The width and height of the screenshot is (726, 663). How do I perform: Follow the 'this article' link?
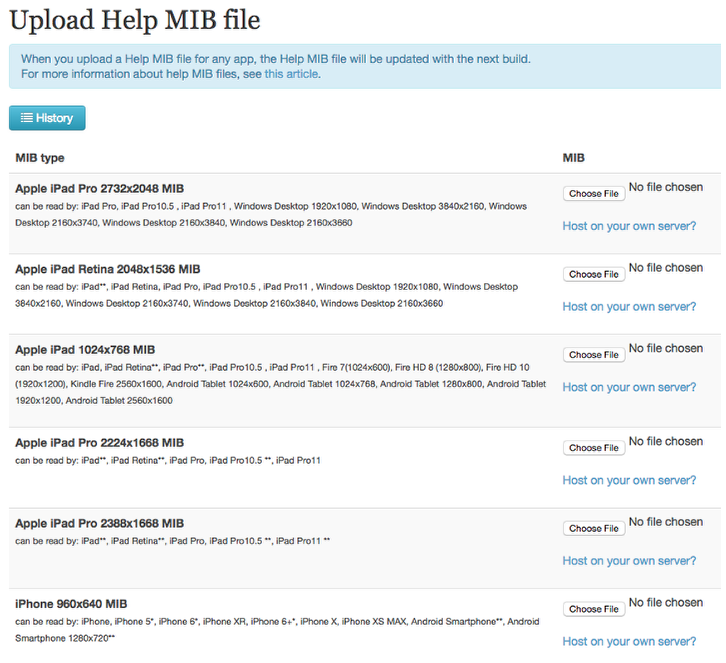pos(291,74)
